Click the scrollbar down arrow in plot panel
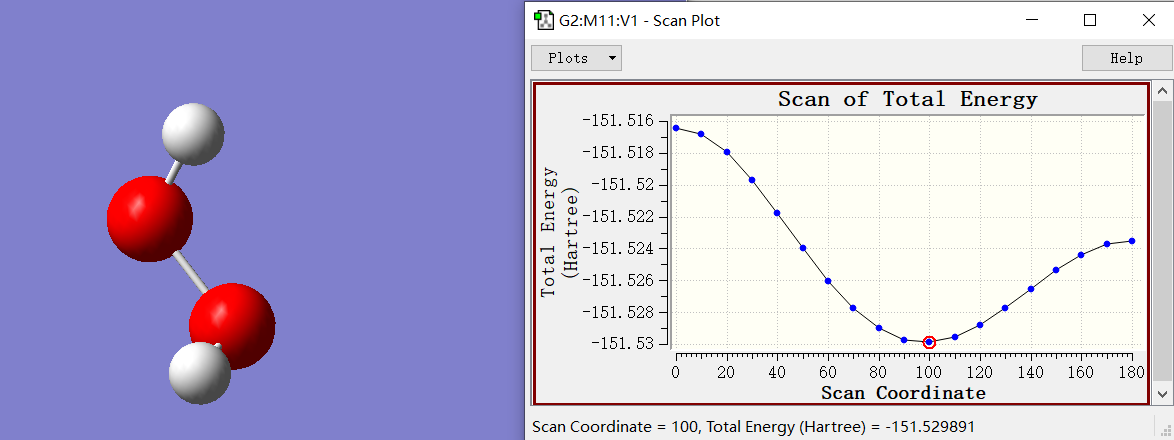This screenshot has width=1174, height=440. 1162,393
